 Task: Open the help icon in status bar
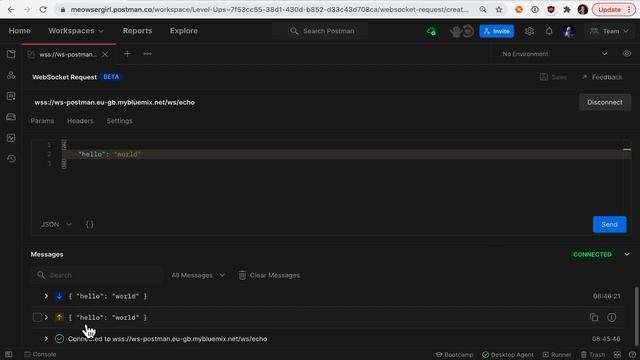[x=632, y=354]
